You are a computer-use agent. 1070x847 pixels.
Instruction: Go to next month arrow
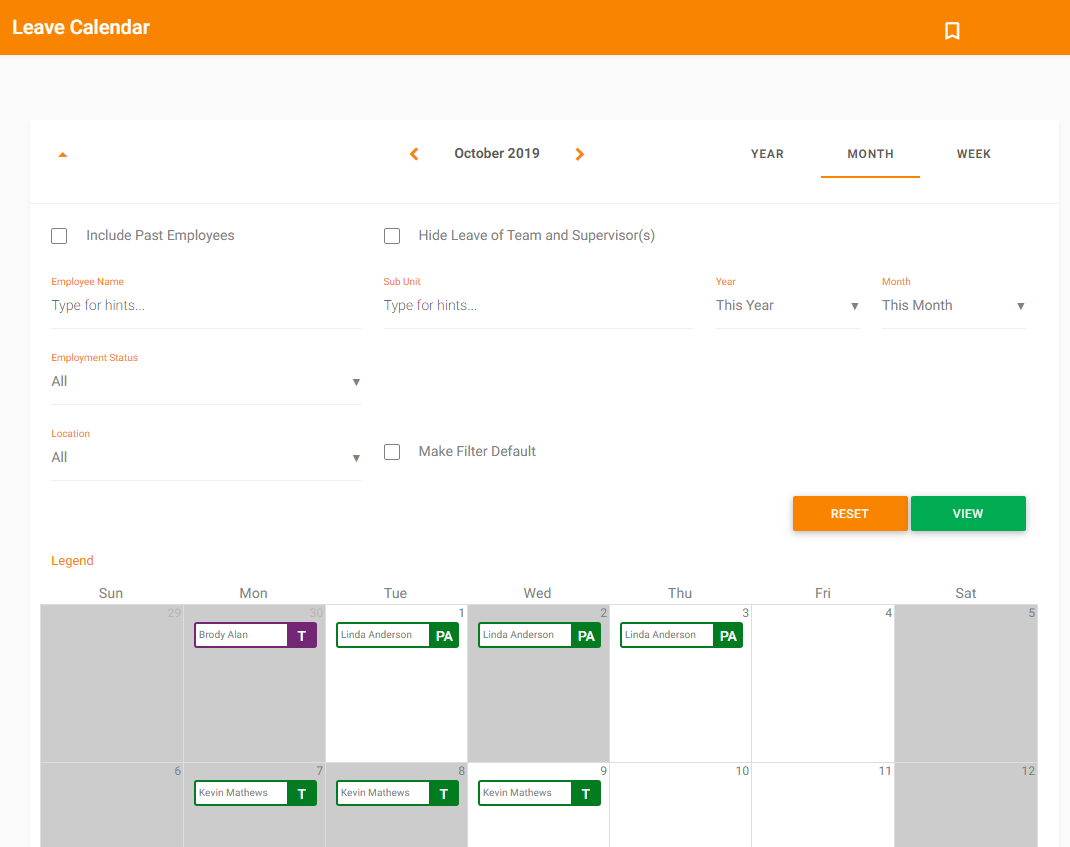(579, 154)
